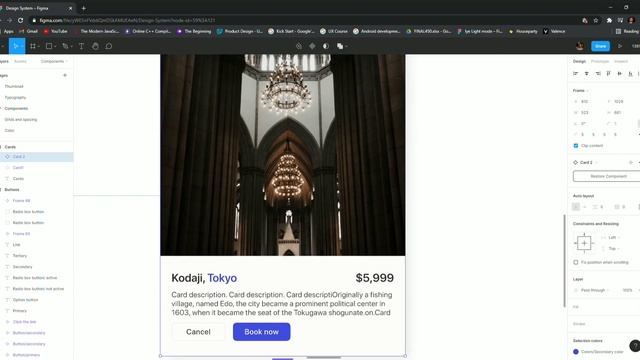Open Pass through blend mode dropdown
The width and height of the screenshot is (640, 360).
tap(595, 290)
